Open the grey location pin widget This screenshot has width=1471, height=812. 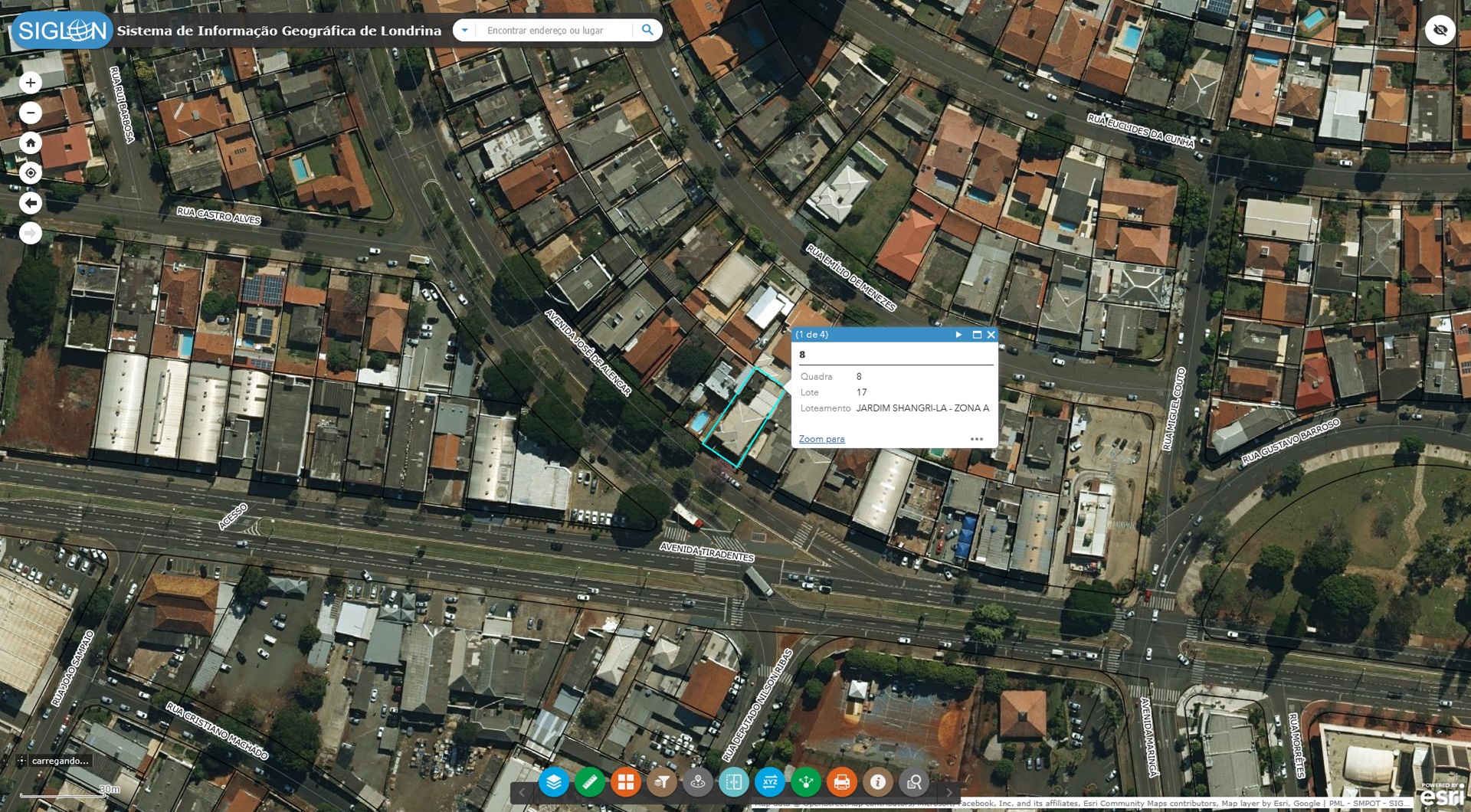(x=698, y=782)
